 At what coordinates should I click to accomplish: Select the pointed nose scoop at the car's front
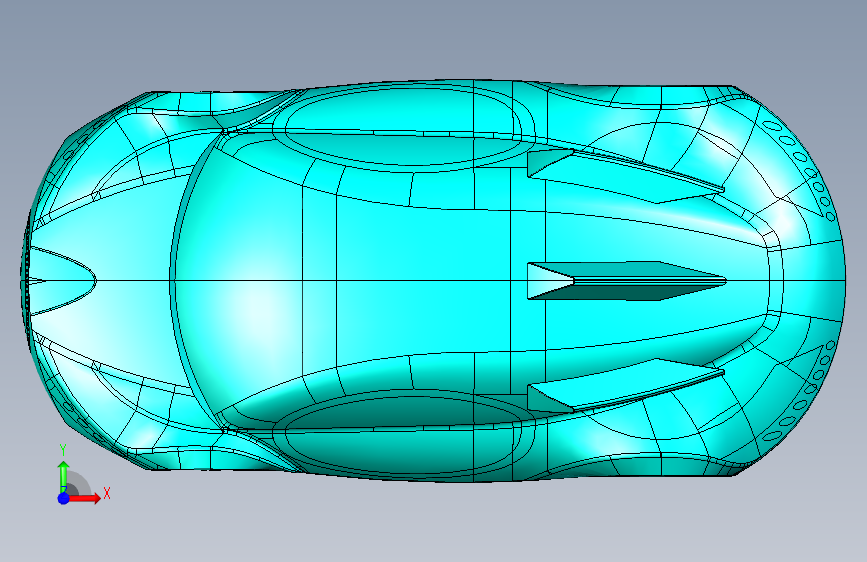click(x=61, y=282)
